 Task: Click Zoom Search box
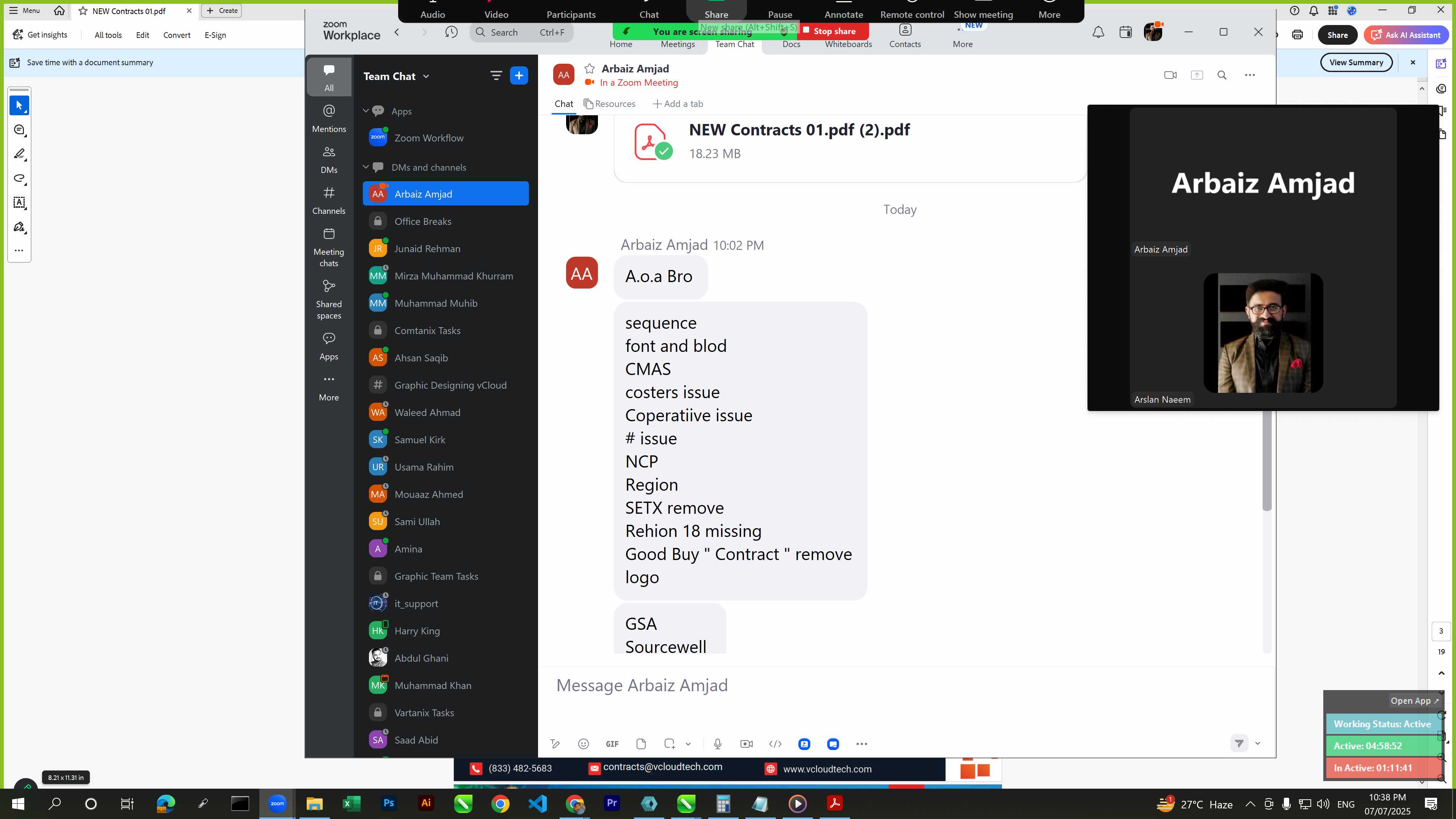(521, 32)
